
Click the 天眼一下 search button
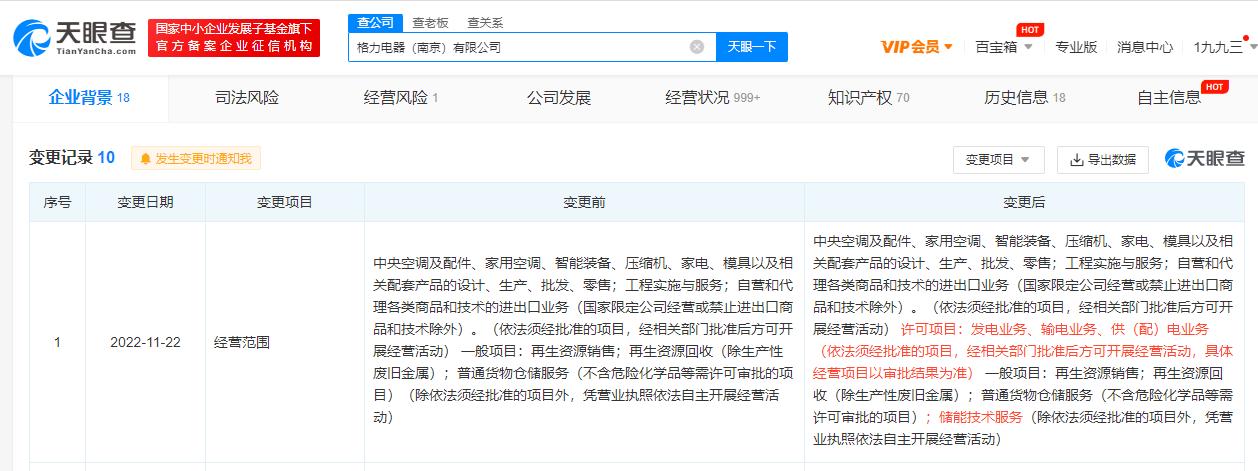(x=751, y=47)
